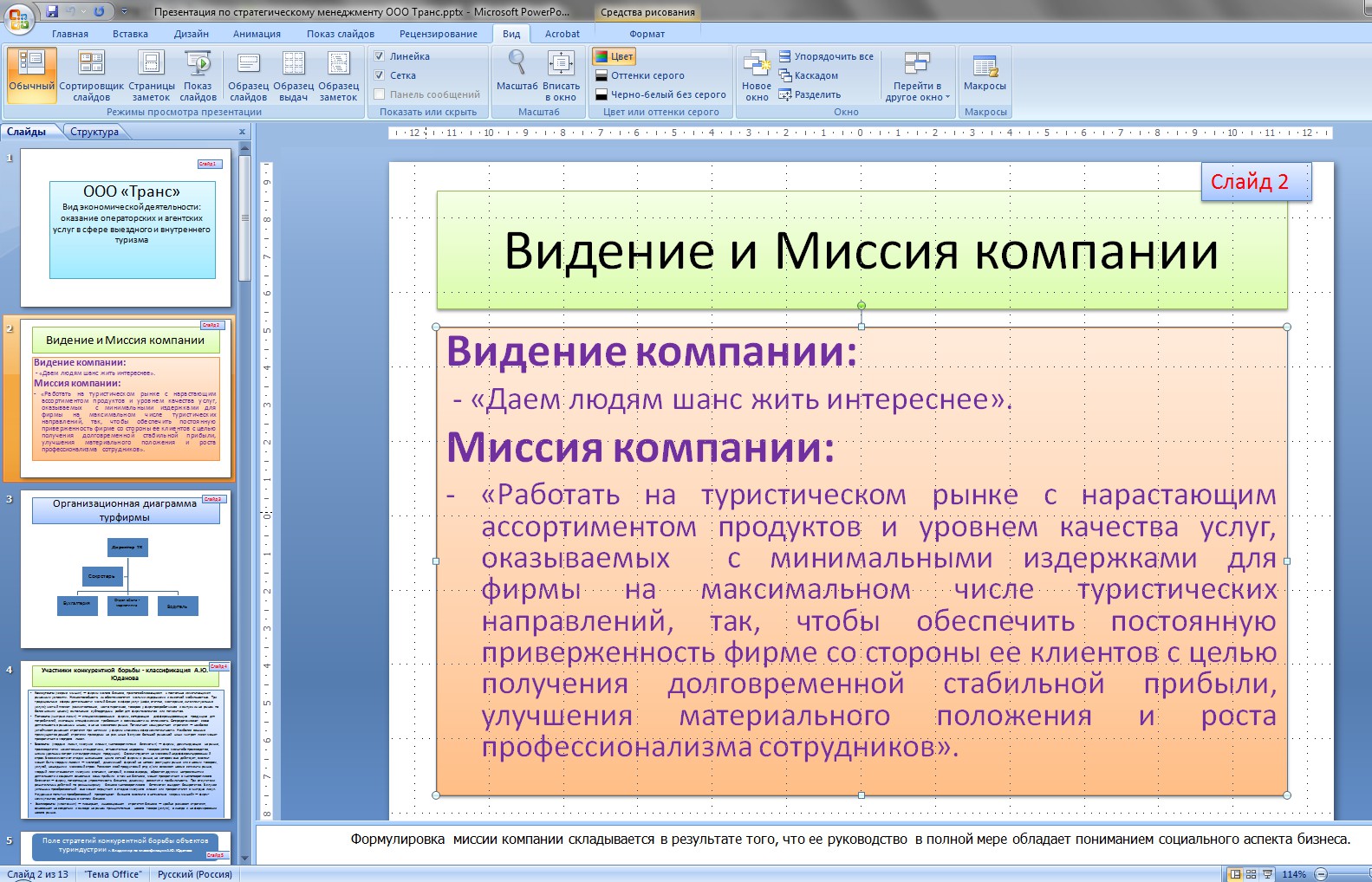Open the Анимация ribbon tab

257,34
